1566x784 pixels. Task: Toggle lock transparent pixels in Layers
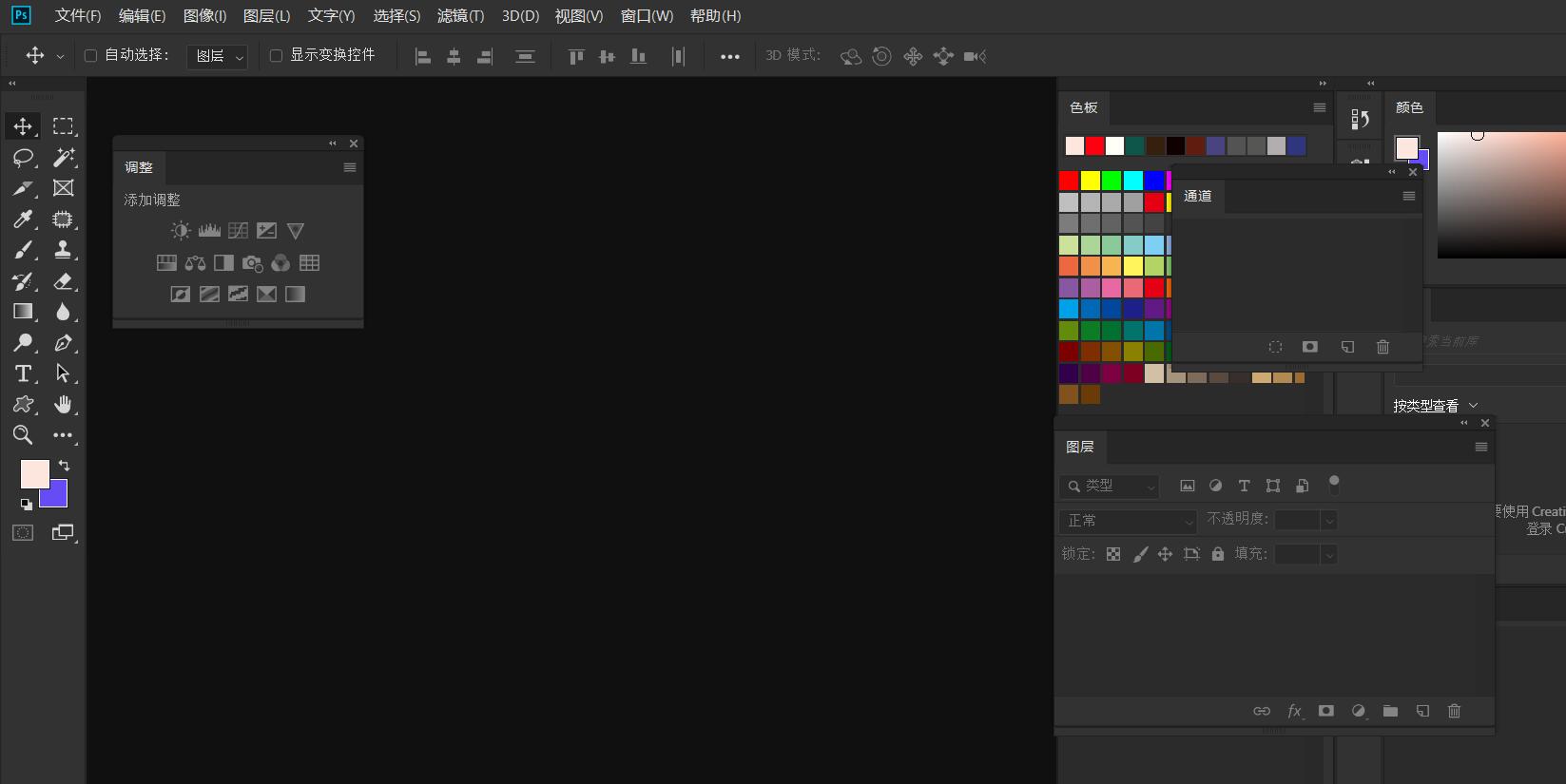[1113, 554]
